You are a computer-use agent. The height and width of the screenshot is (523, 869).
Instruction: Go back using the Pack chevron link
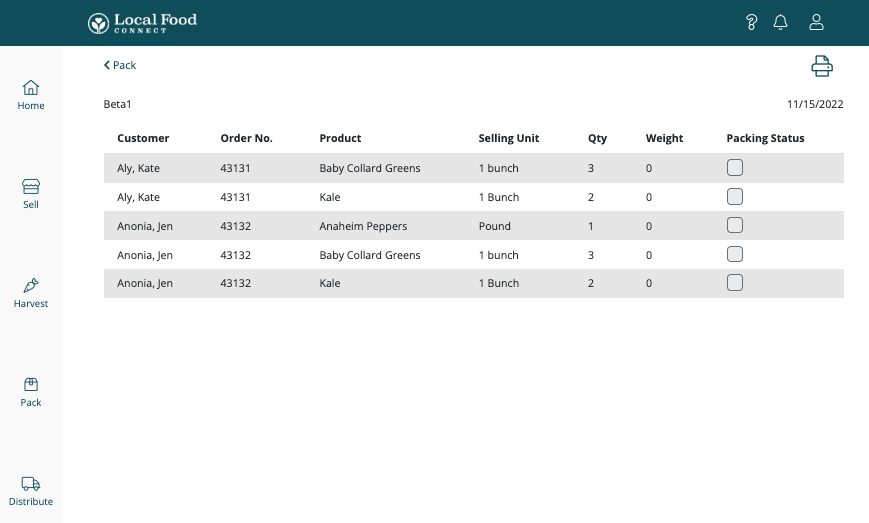pos(120,65)
